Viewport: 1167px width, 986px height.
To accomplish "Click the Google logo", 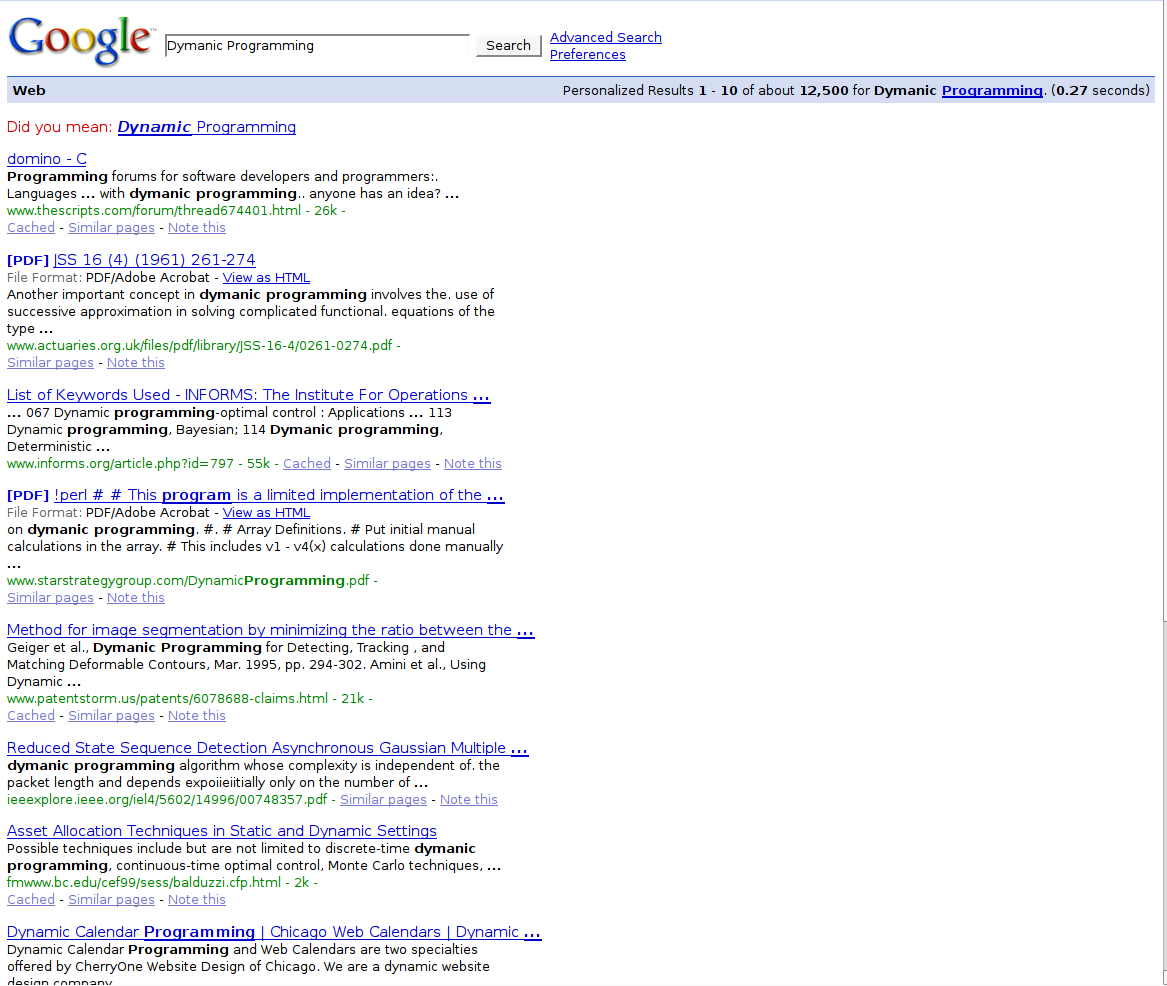I will 81,41.
